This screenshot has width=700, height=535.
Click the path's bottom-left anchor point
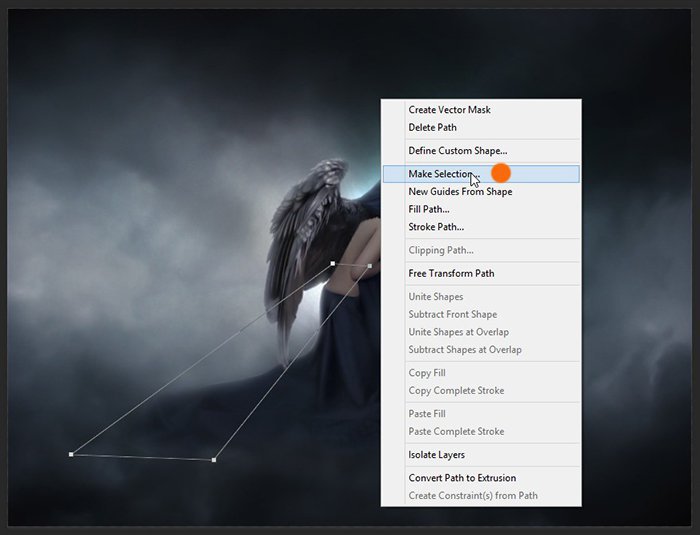[x=71, y=454]
